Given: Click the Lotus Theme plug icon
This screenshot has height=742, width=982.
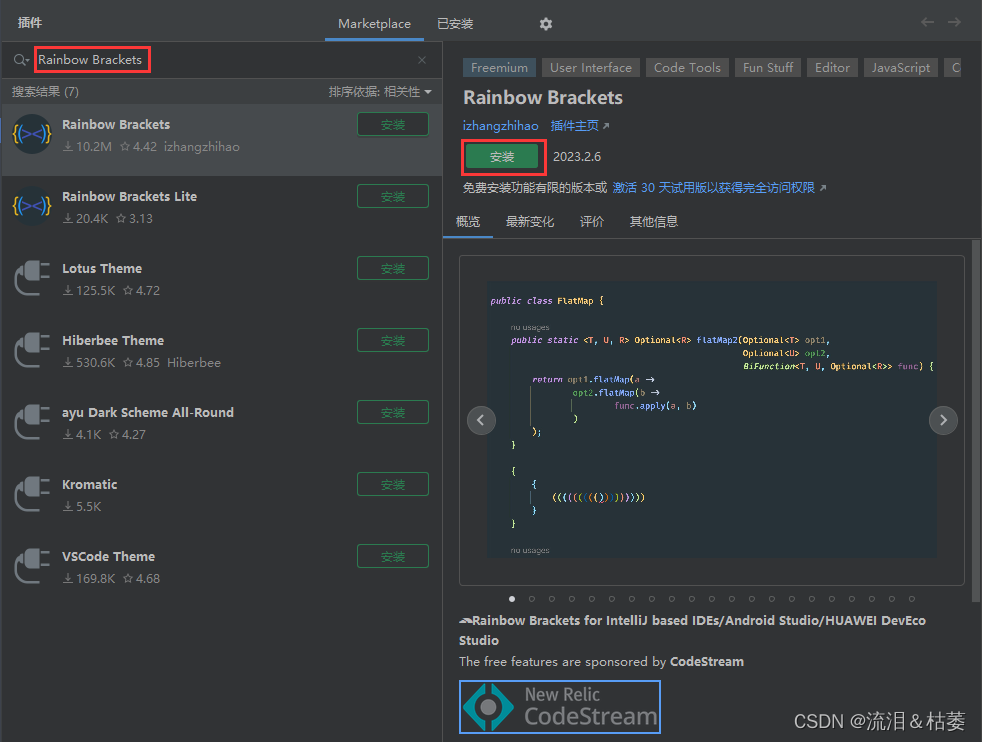Looking at the screenshot, I should pyautogui.click(x=32, y=278).
